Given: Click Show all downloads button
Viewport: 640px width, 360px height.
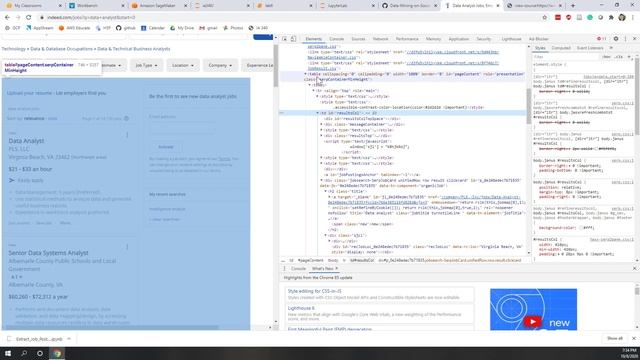Looking at the screenshot, I should [615, 338].
